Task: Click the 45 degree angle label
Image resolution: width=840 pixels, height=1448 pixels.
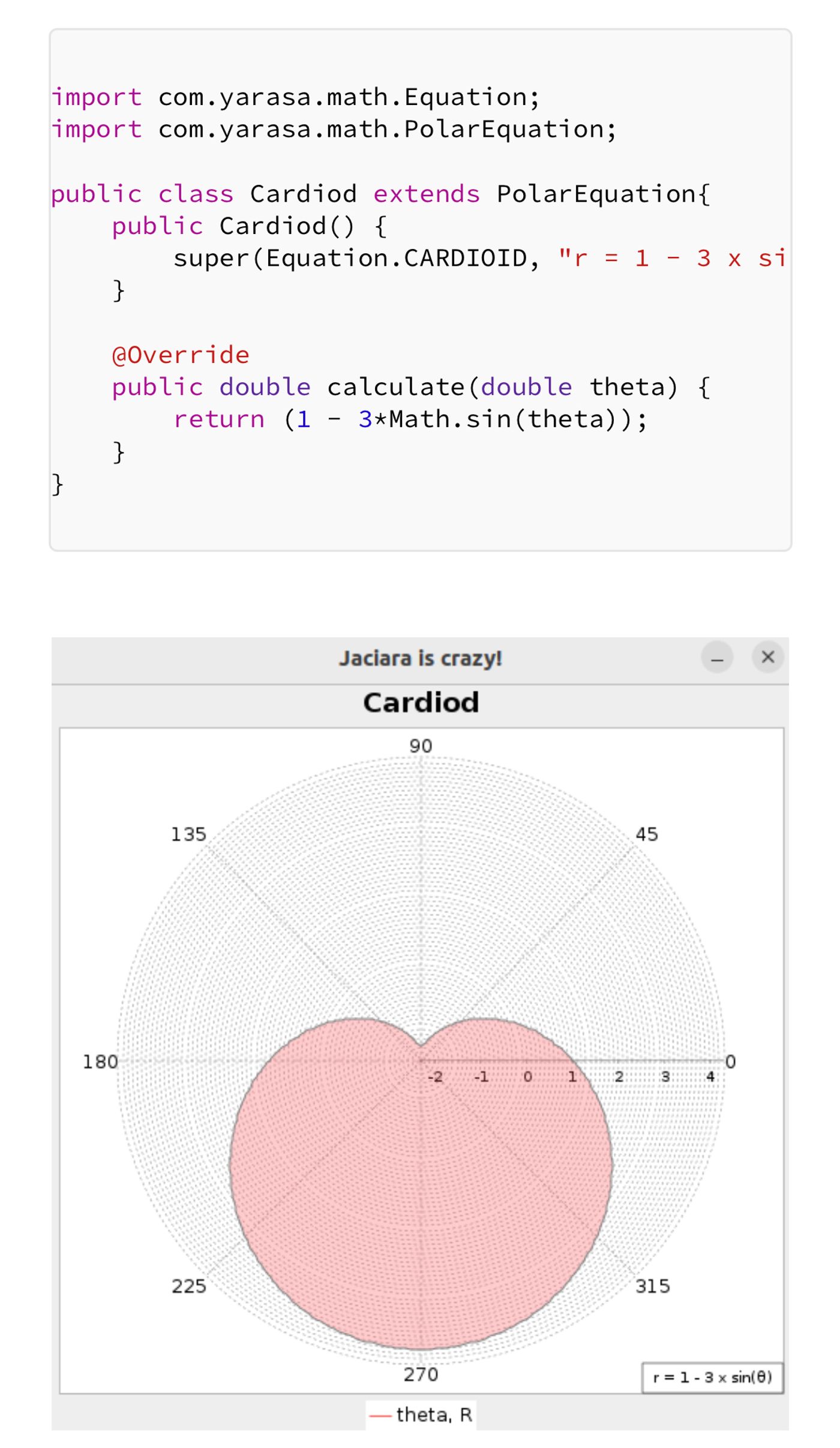Action: 647,834
